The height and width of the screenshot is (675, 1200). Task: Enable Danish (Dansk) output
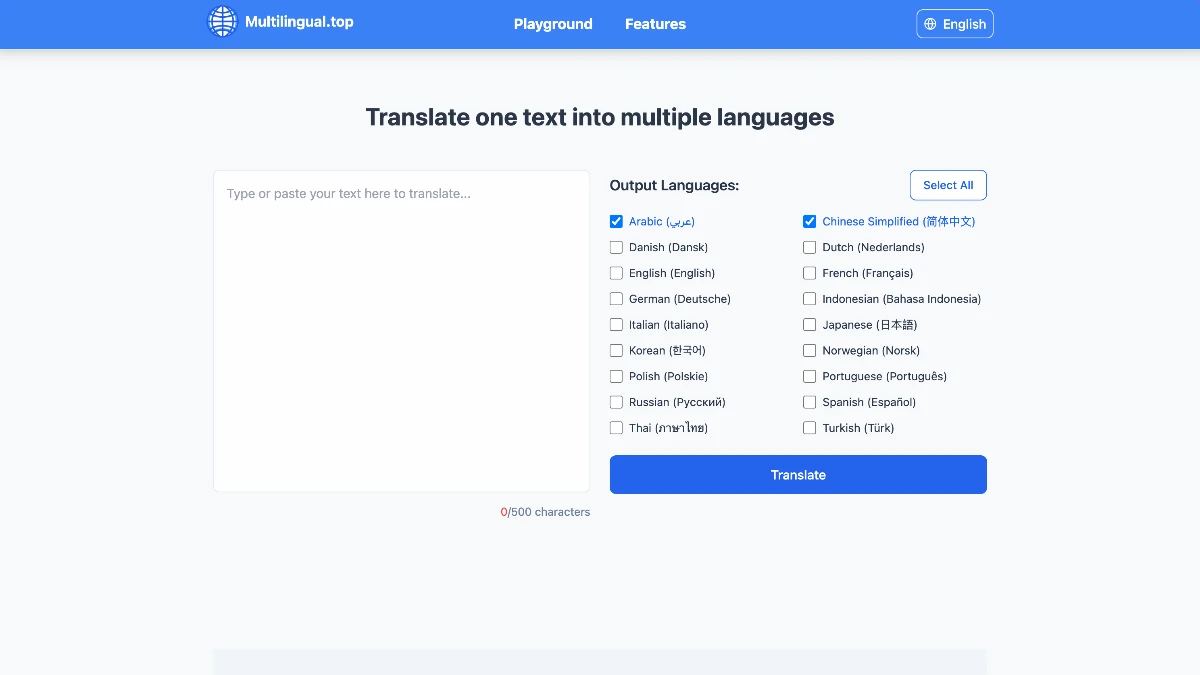[616, 247]
